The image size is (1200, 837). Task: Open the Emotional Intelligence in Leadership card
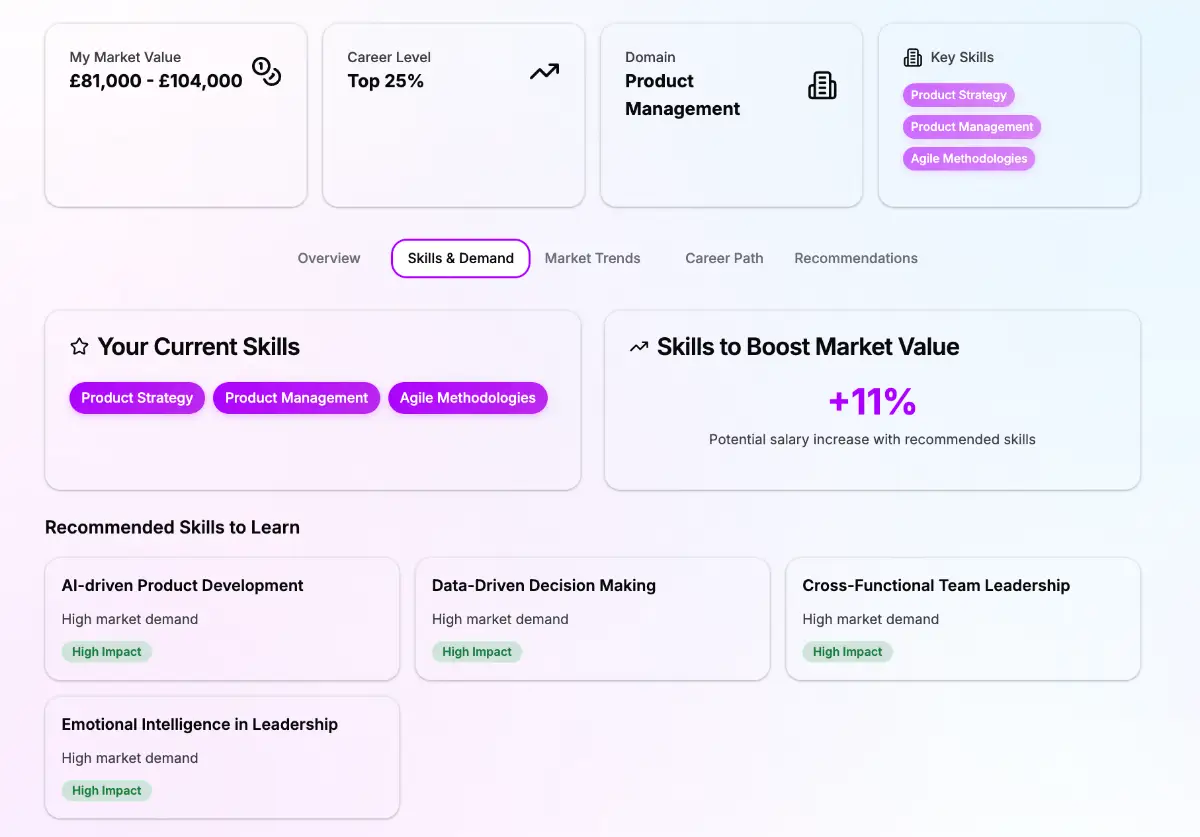(222, 757)
